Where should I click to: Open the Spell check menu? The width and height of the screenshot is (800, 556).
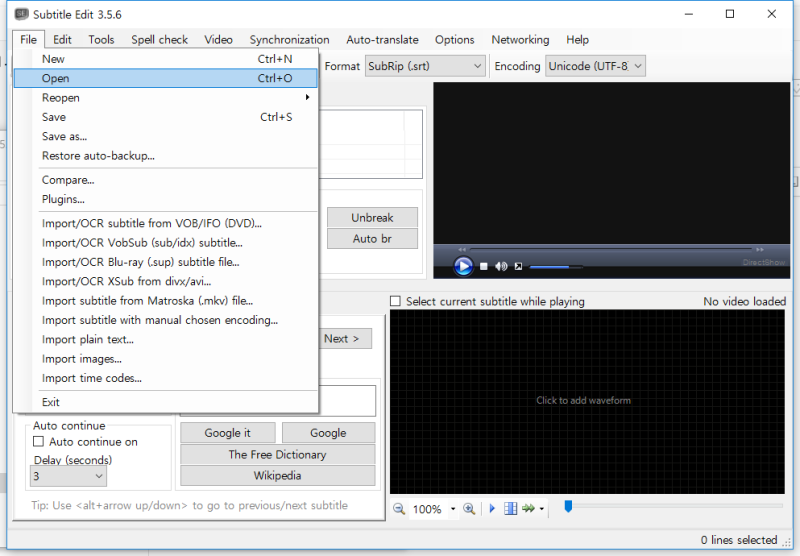point(159,40)
